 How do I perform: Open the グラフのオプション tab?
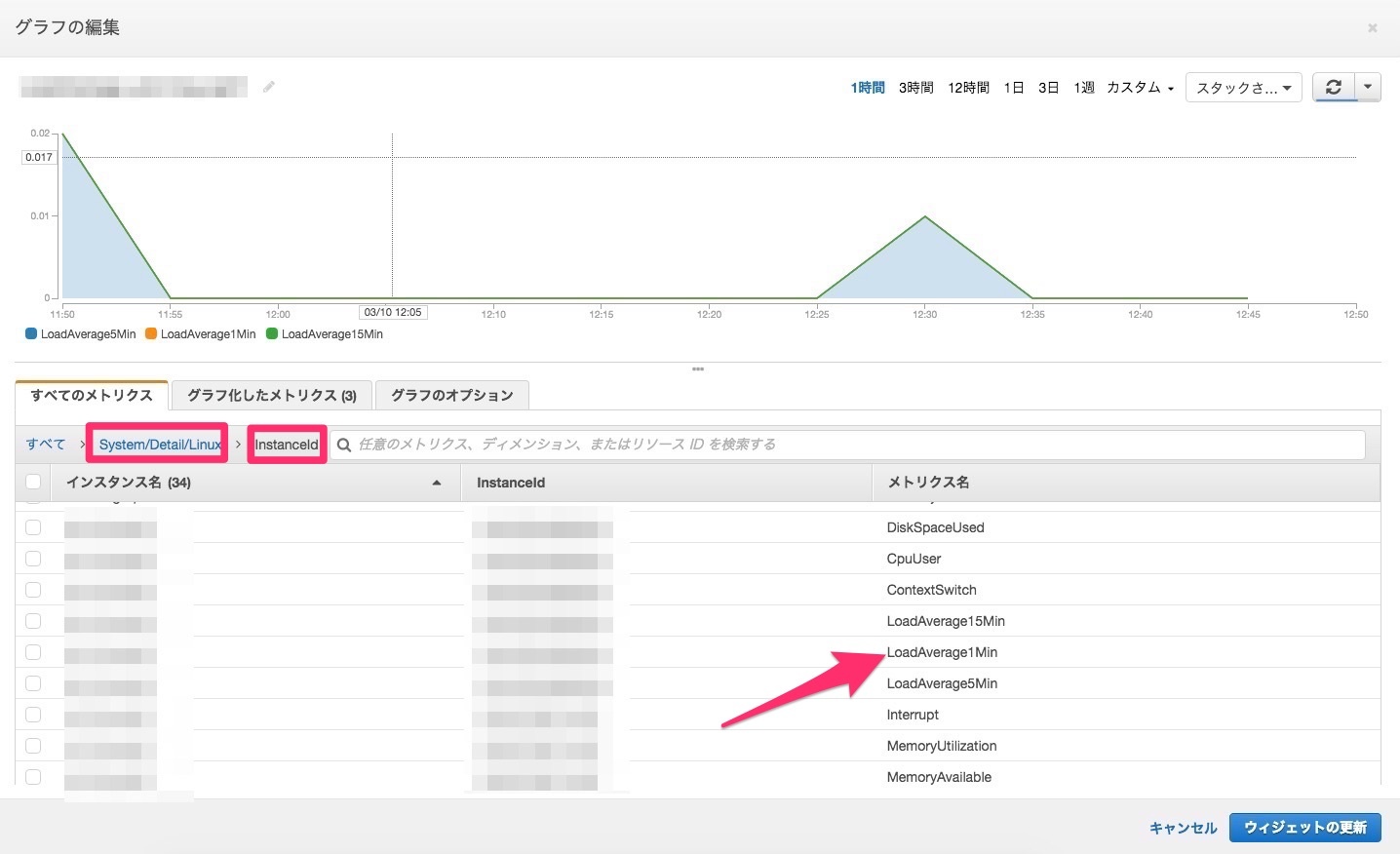[x=451, y=395]
